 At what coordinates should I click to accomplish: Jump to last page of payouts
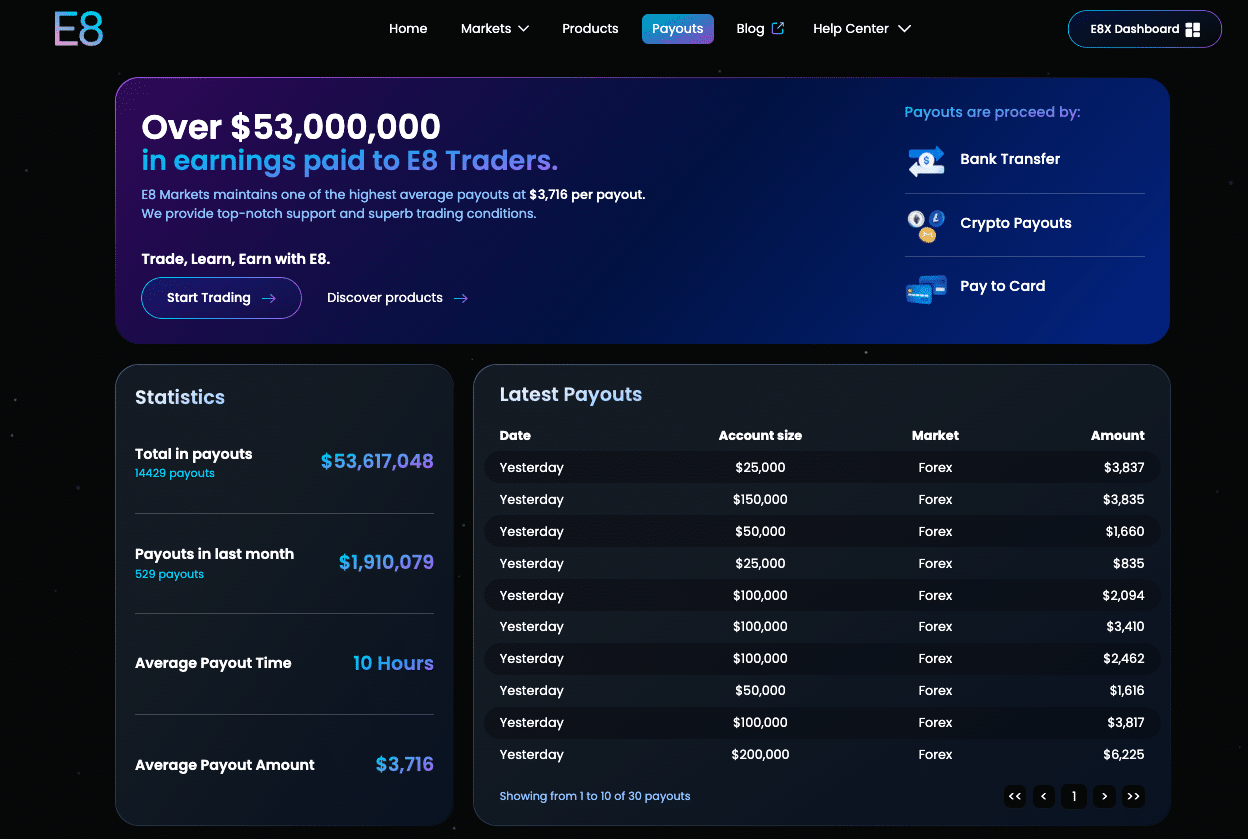(x=1133, y=796)
